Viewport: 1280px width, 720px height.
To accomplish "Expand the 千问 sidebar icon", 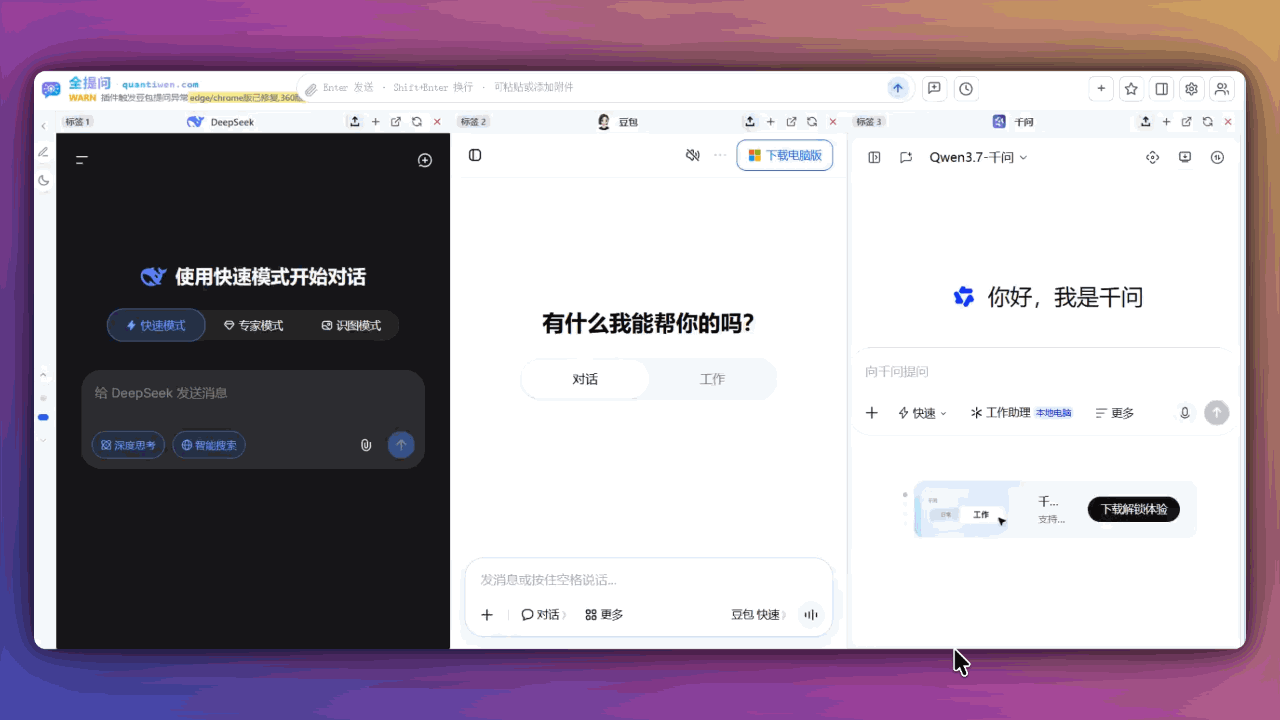I will click(x=874, y=157).
